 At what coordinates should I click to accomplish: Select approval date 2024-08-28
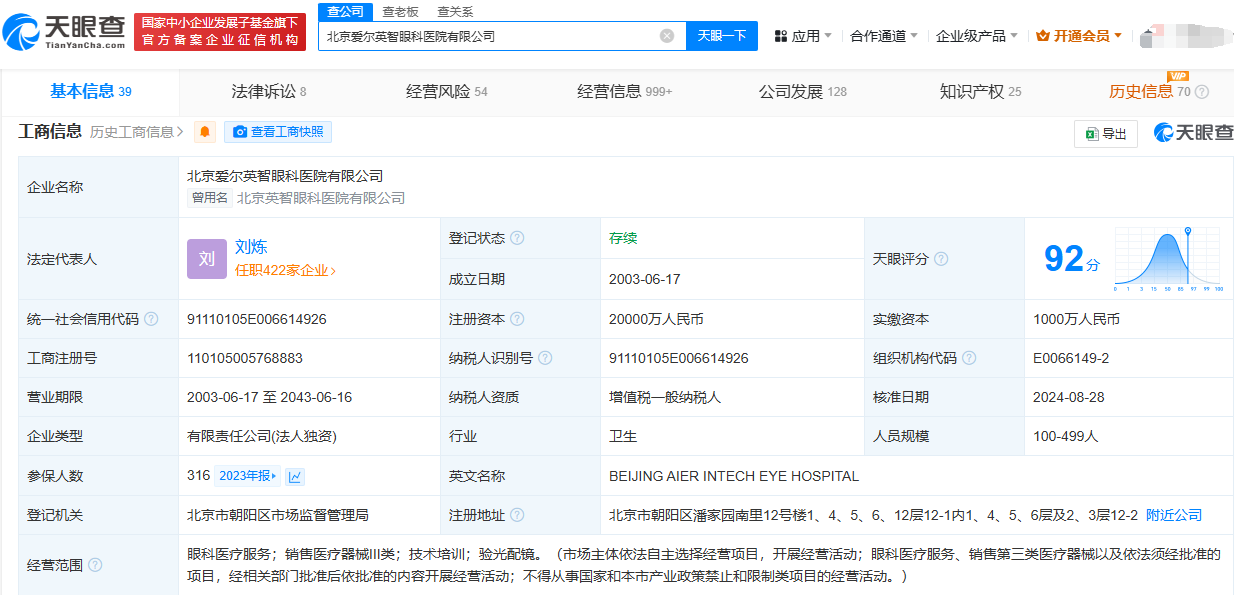tap(1069, 397)
